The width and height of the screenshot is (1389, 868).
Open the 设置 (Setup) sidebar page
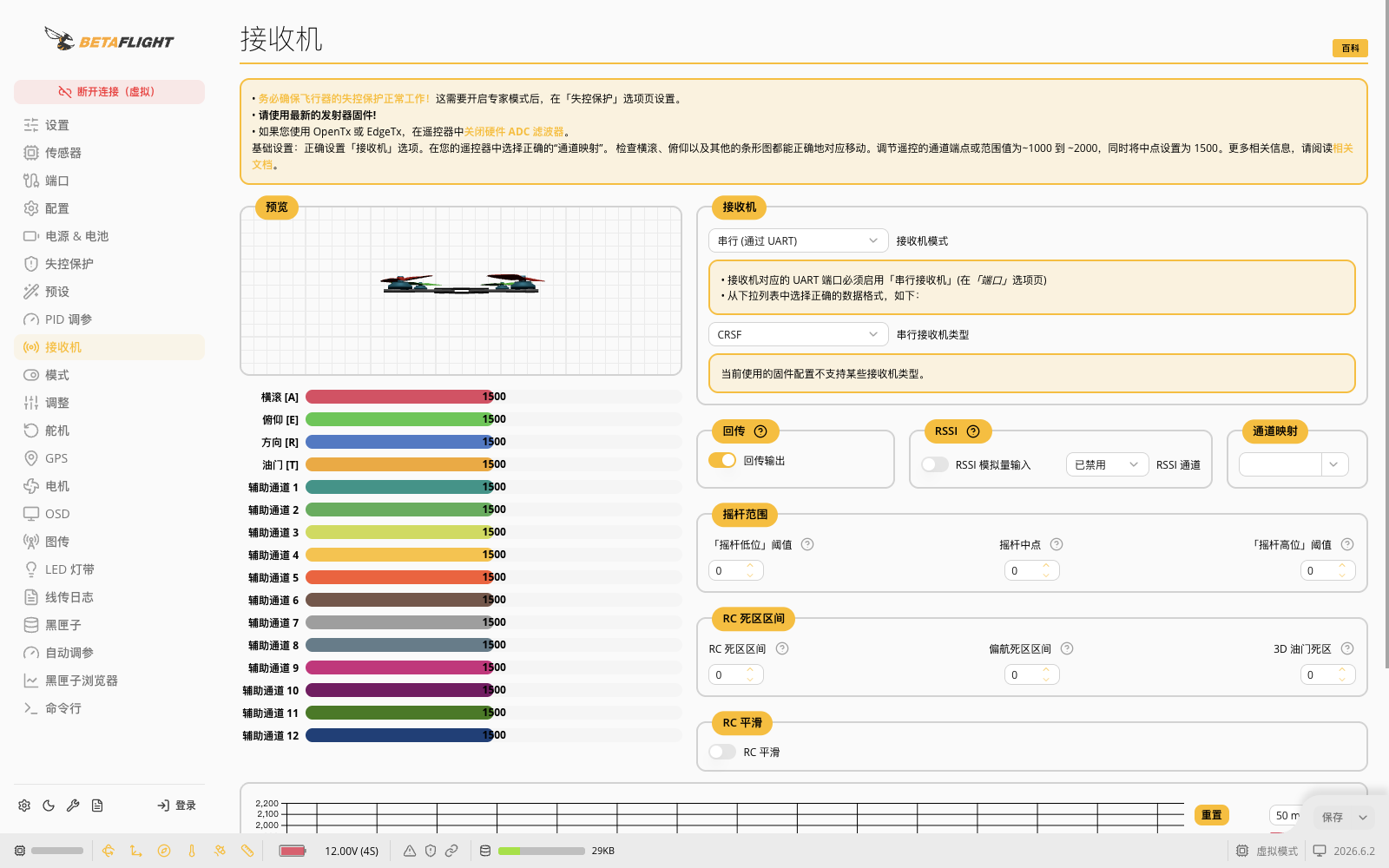(109, 125)
